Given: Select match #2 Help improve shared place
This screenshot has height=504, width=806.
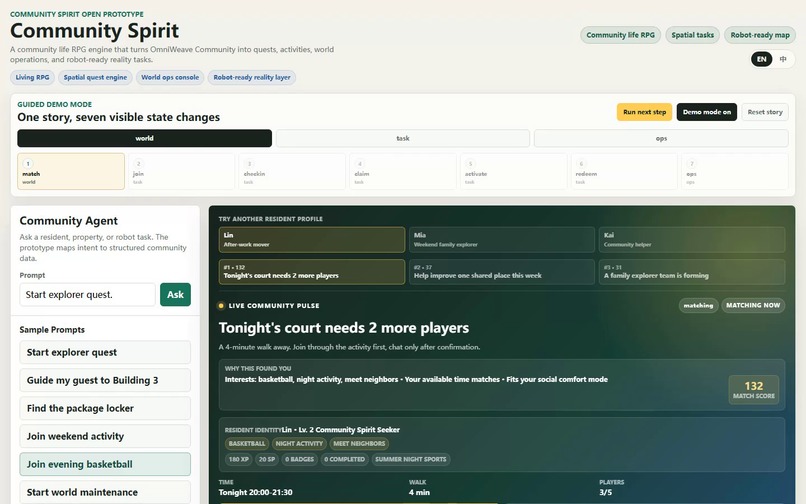Looking at the screenshot, I should [x=502, y=272].
